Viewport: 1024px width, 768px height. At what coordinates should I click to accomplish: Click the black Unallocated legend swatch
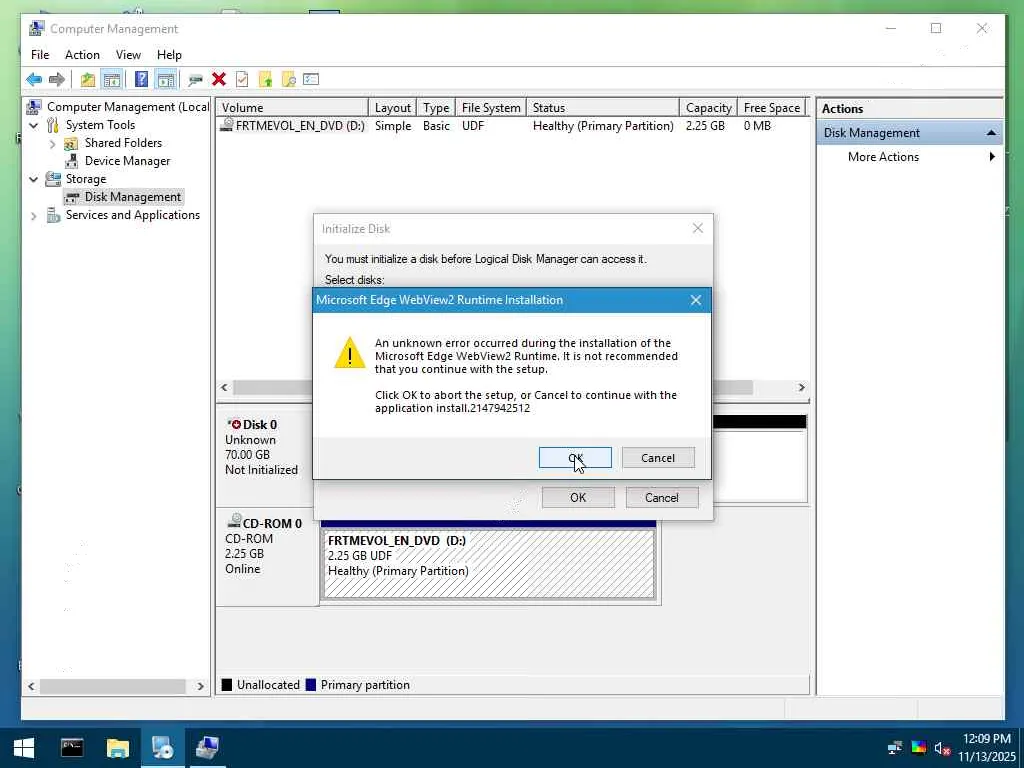tap(227, 685)
